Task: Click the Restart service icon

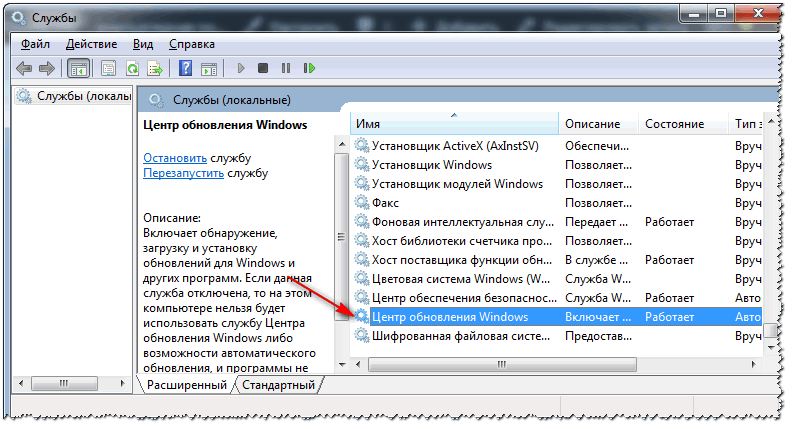Action: point(309,68)
